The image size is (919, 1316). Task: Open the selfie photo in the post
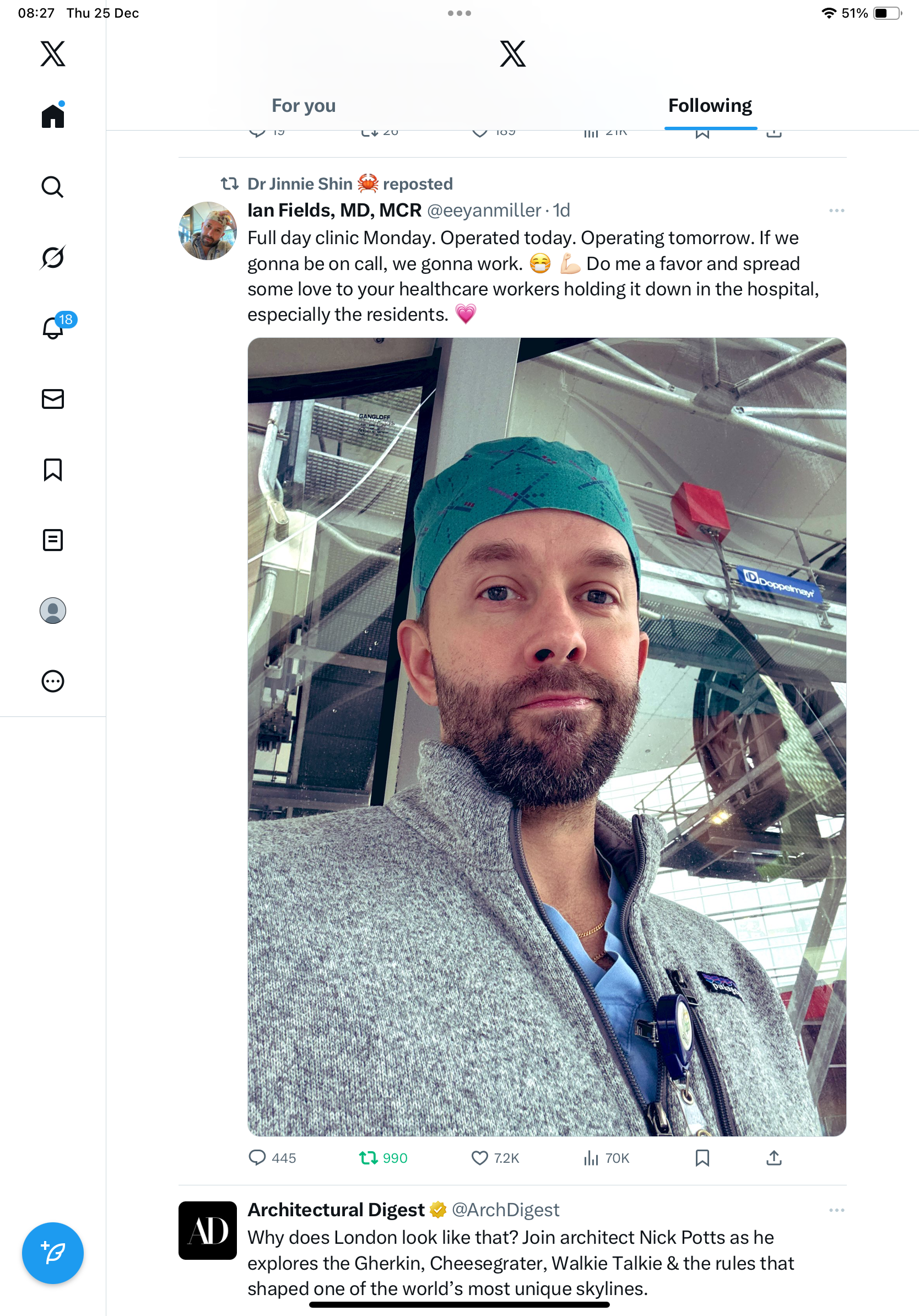coord(547,736)
